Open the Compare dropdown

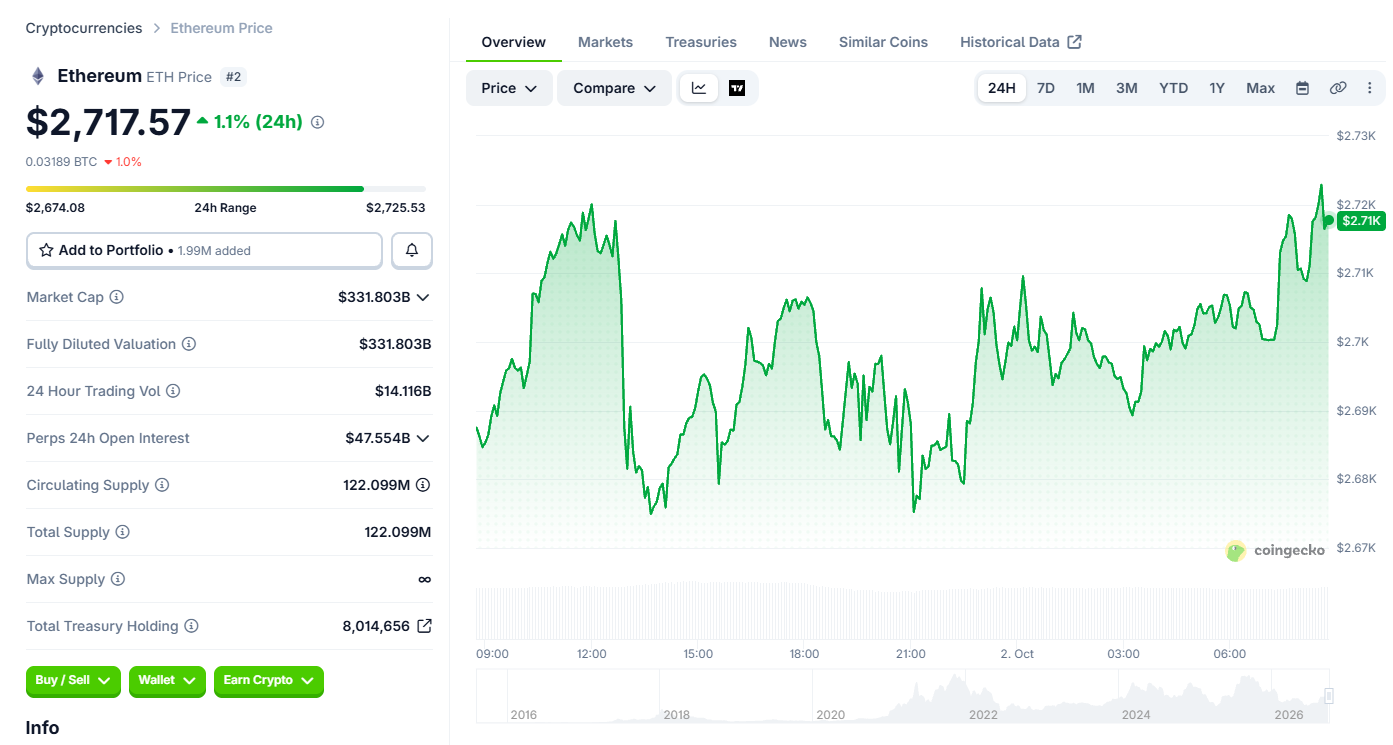tap(614, 88)
